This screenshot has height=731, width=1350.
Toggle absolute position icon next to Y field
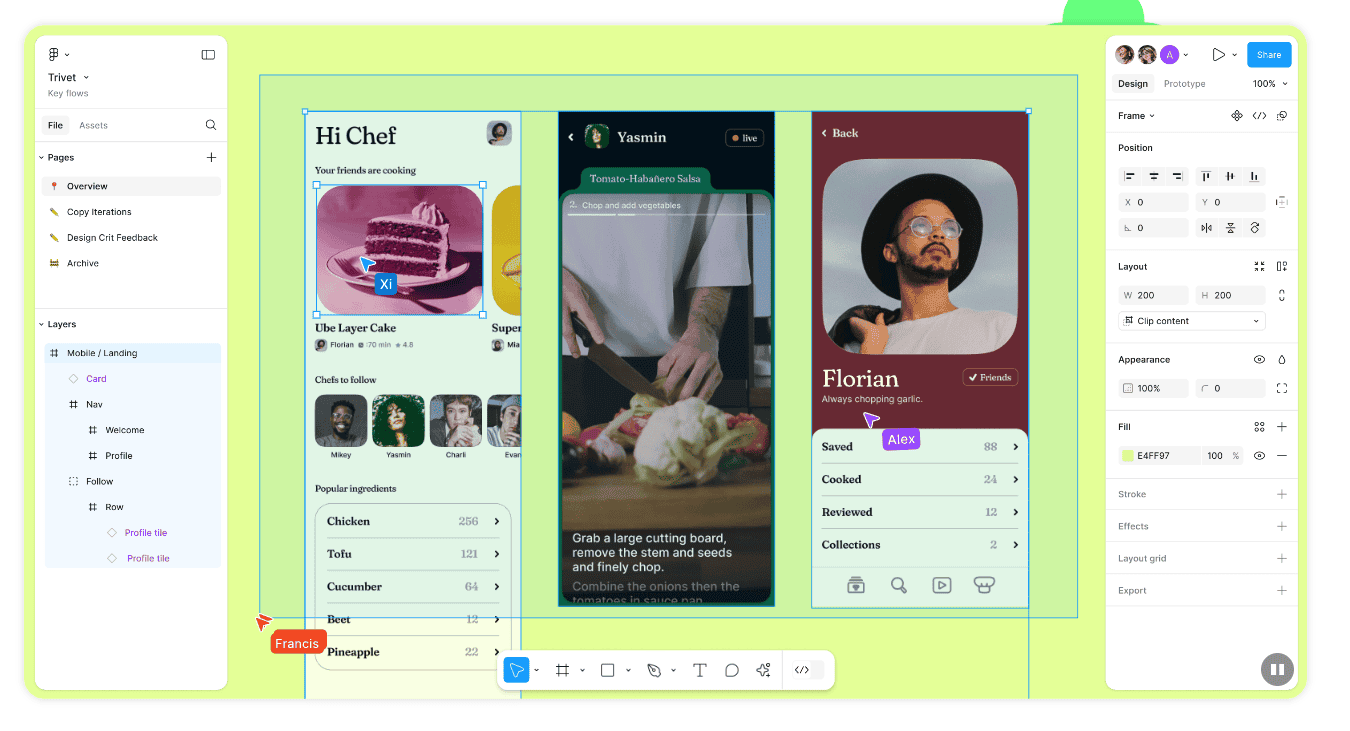pyautogui.click(x=1282, y=202)
